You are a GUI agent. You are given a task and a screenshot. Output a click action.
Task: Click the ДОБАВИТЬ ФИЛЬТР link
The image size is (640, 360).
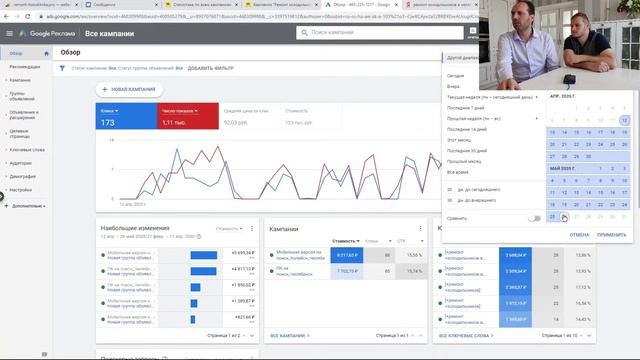211,68
